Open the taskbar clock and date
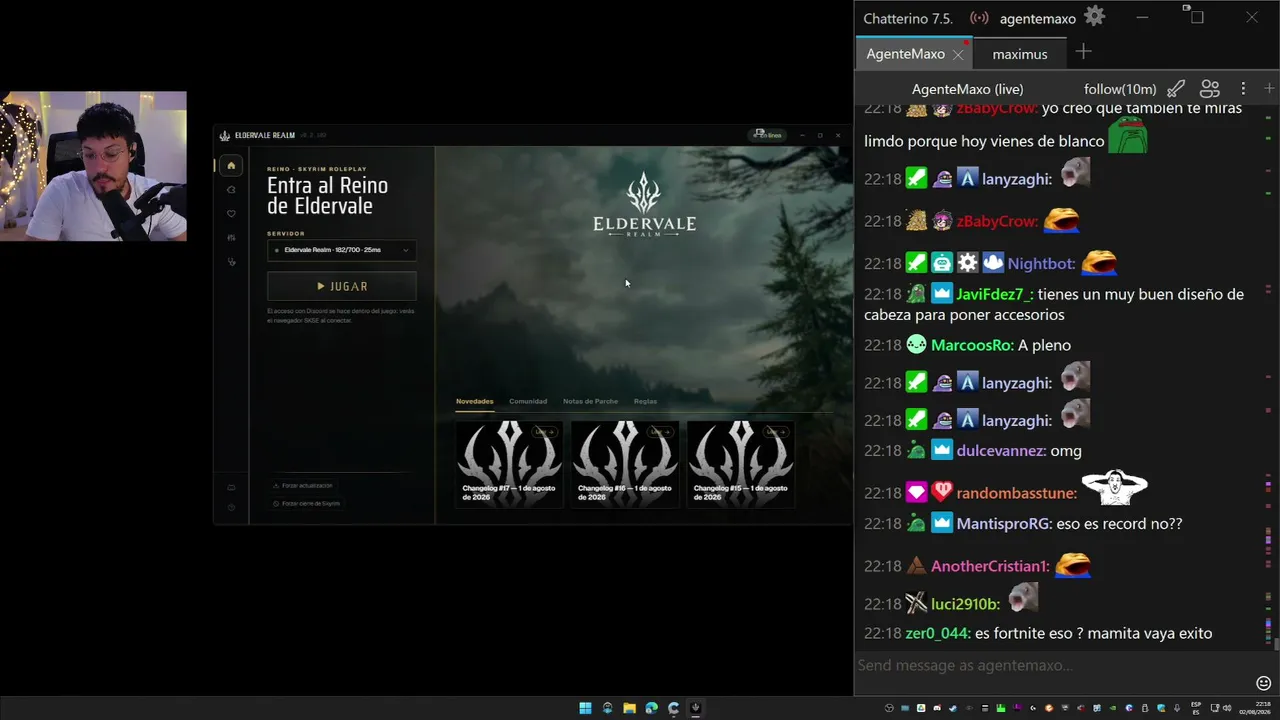Image resolution: width=1280 pixels, height=720 pixels. point(1253,708)
